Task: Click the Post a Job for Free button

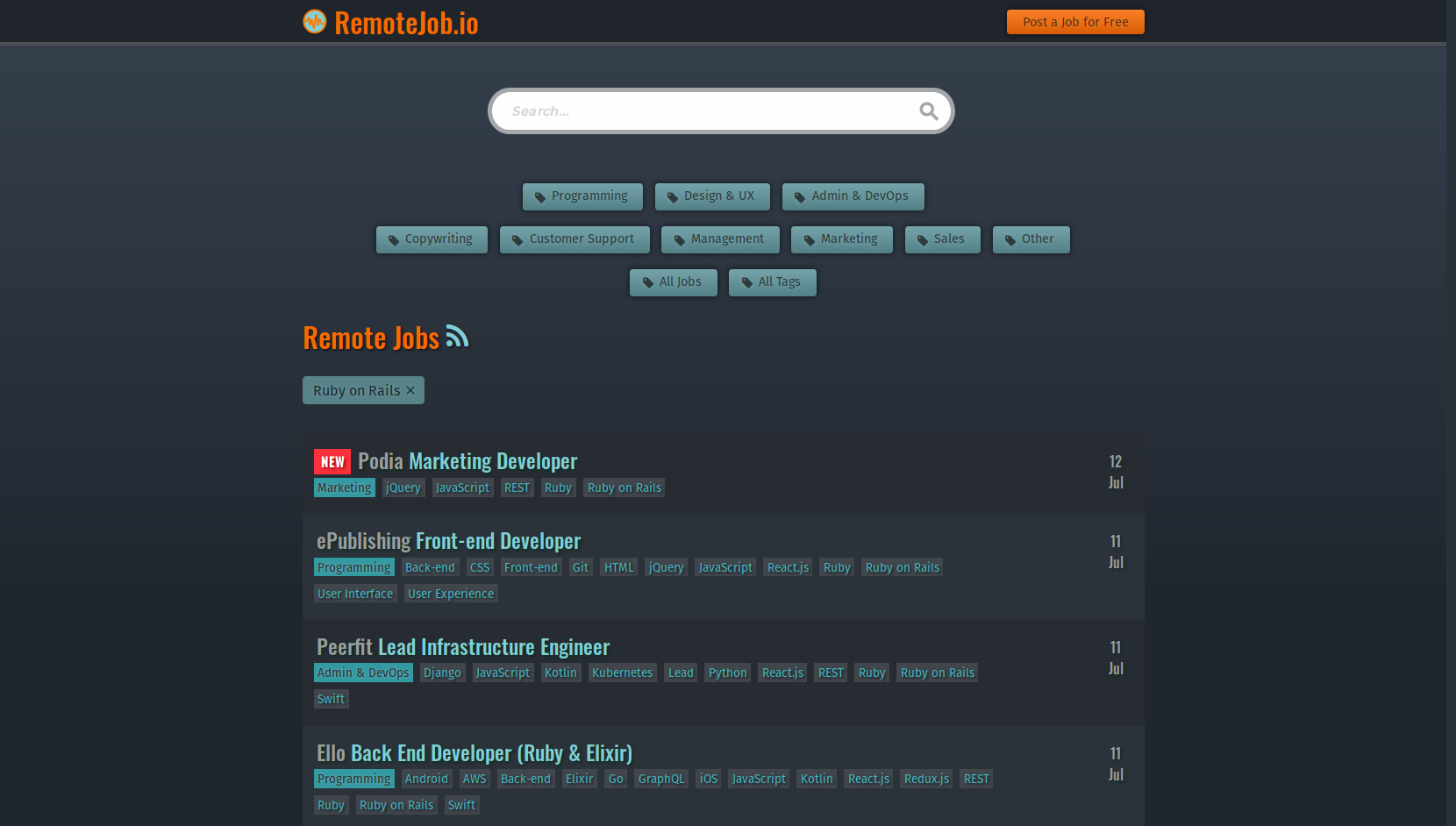Action: (x=1075, y=22)
